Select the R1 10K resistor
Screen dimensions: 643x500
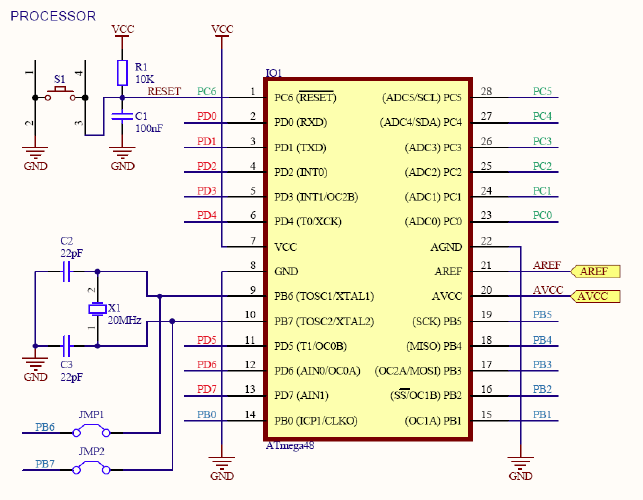click(x=122, y=72)
